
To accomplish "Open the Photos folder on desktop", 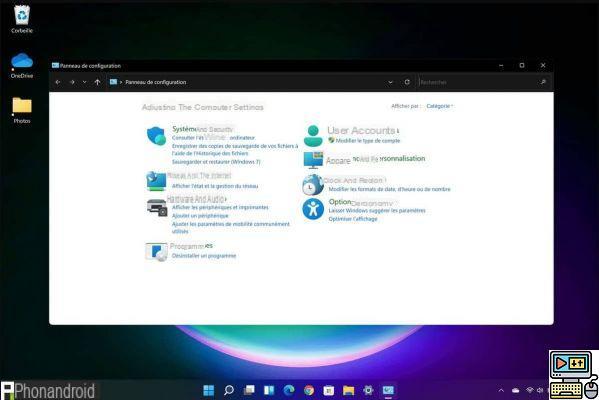I will click(22, 110).
